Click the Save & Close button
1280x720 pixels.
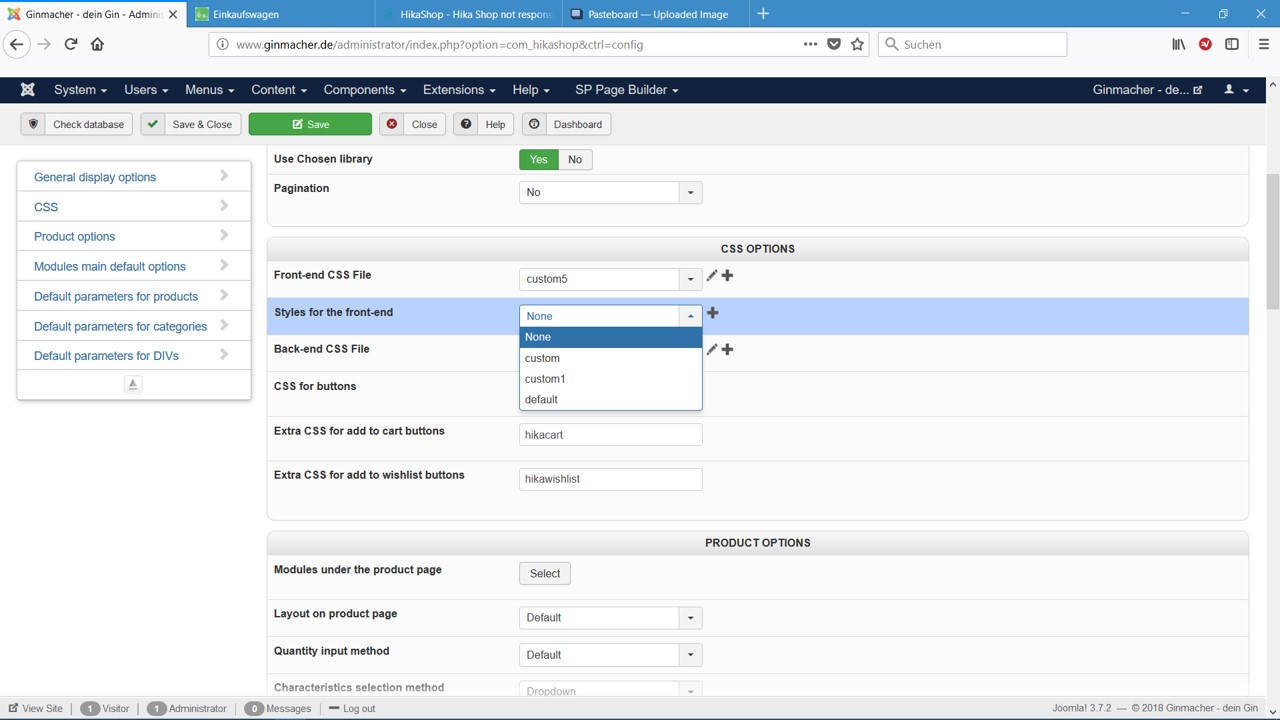click(x=190, y=124)
